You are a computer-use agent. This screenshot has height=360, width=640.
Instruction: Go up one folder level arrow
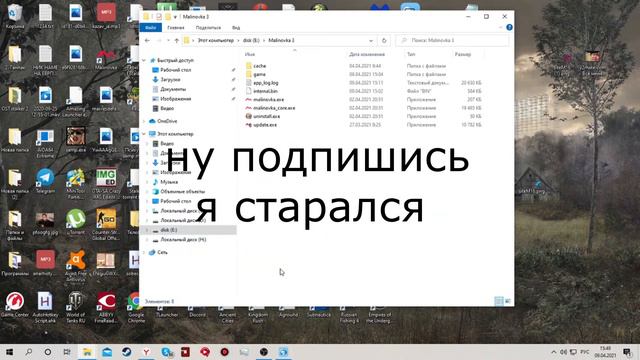point(177,40)
